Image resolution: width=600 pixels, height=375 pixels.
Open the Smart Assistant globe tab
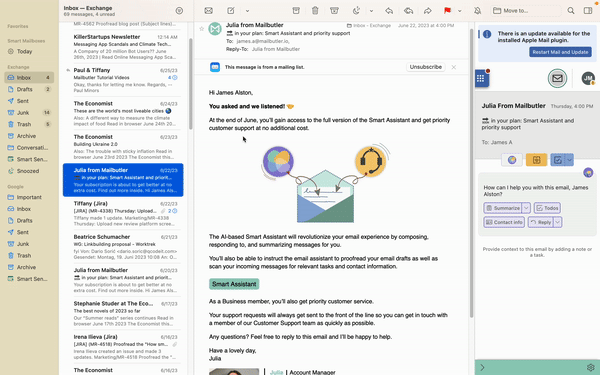coord(512,160)
